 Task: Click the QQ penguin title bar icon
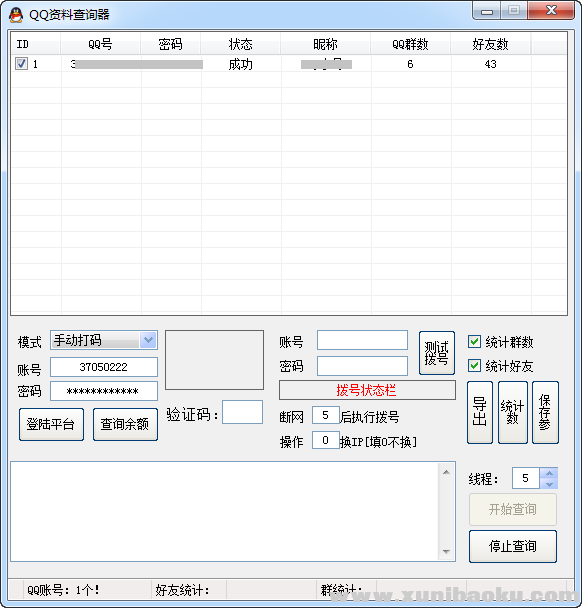click(x=16, y=15)
